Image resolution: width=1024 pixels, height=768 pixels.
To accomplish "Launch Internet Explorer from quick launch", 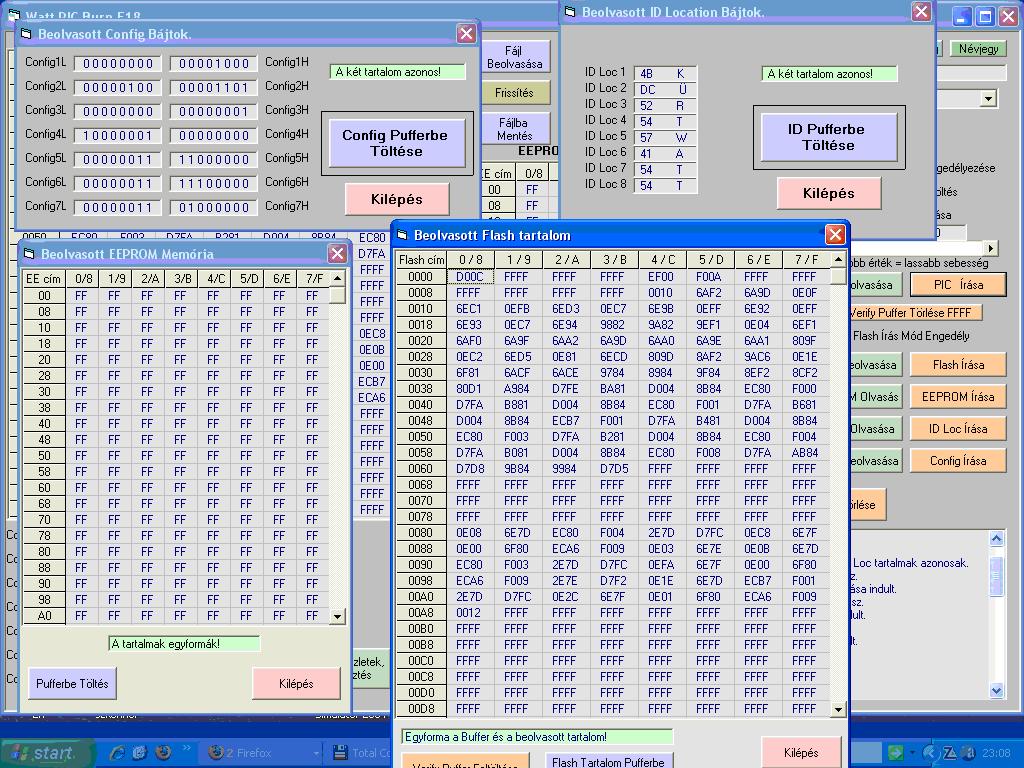I will 117,752.
